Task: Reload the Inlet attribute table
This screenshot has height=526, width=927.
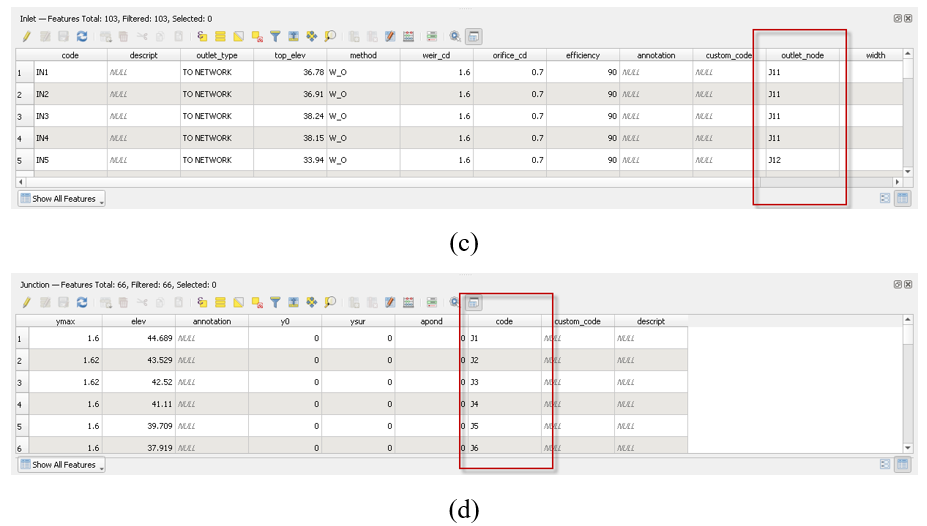Action: coord(81,36)
